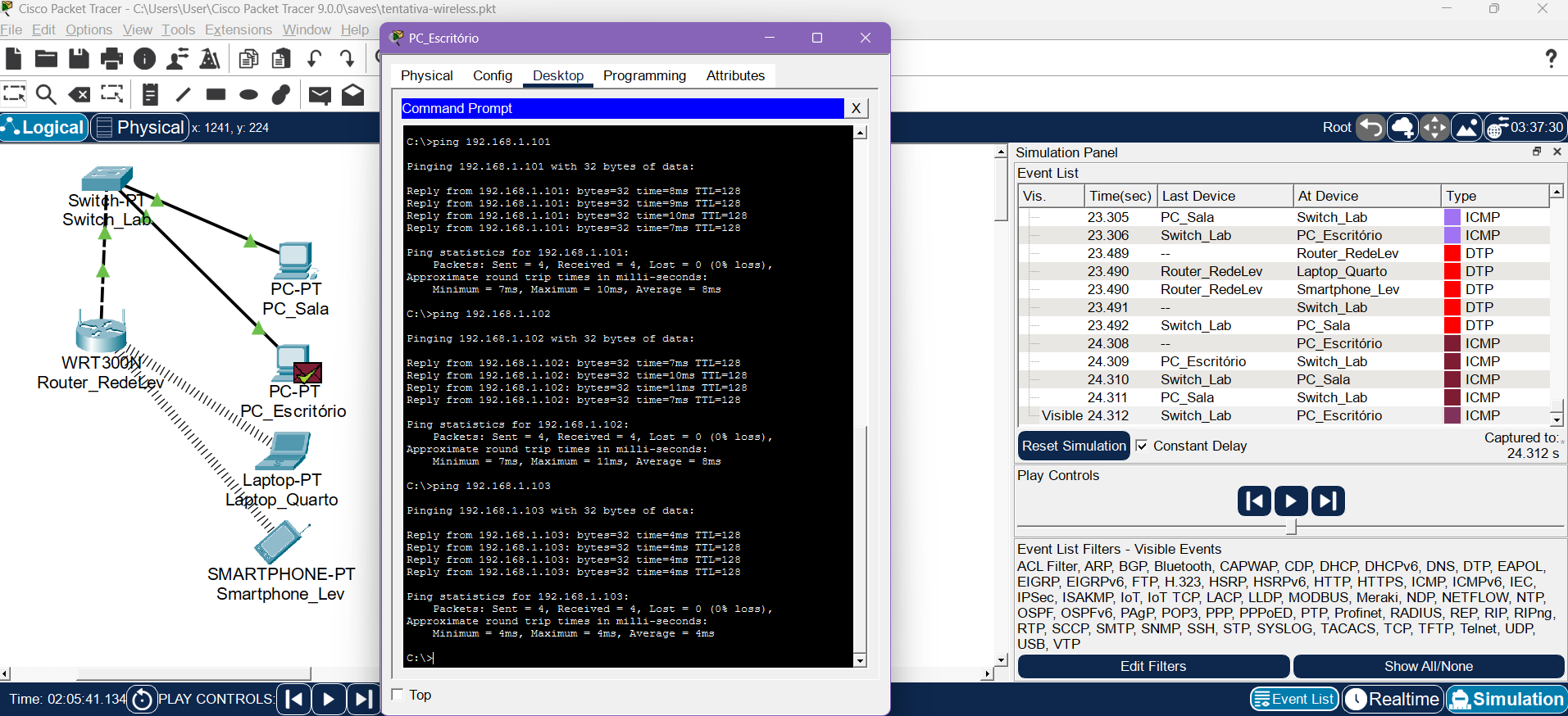This screenshot has width=1568, height=716.
Task: Click Reset Simulation button
Action: (1074, 446)
